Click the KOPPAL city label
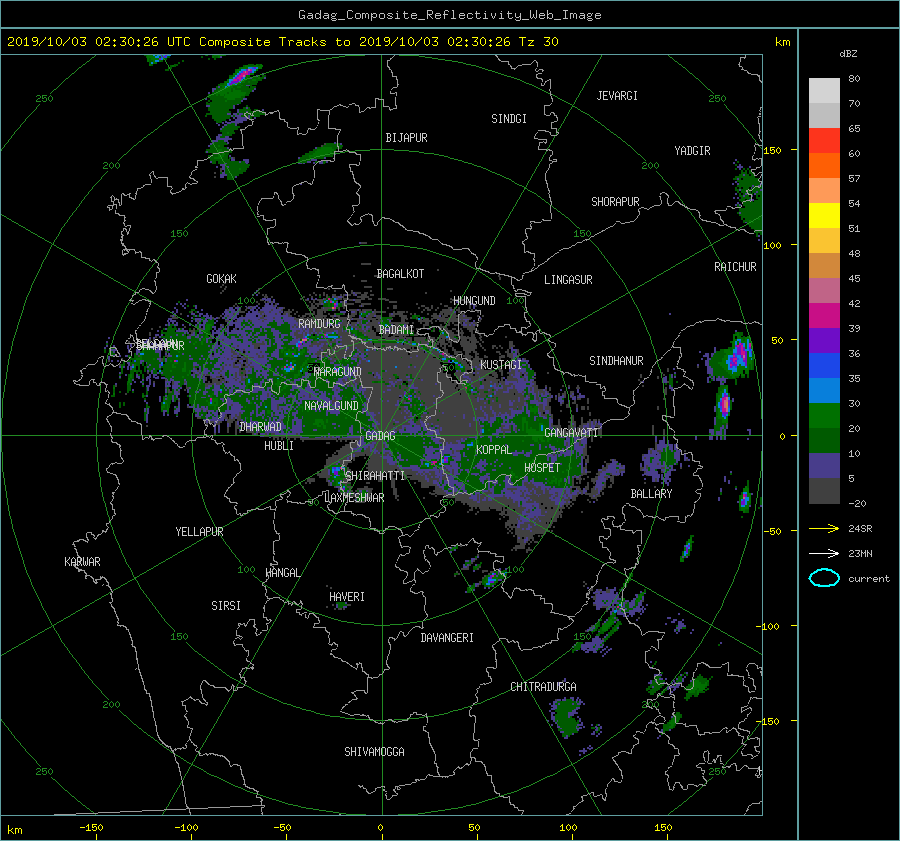Screen dimensions: 900x841 (x=494, y=450)
